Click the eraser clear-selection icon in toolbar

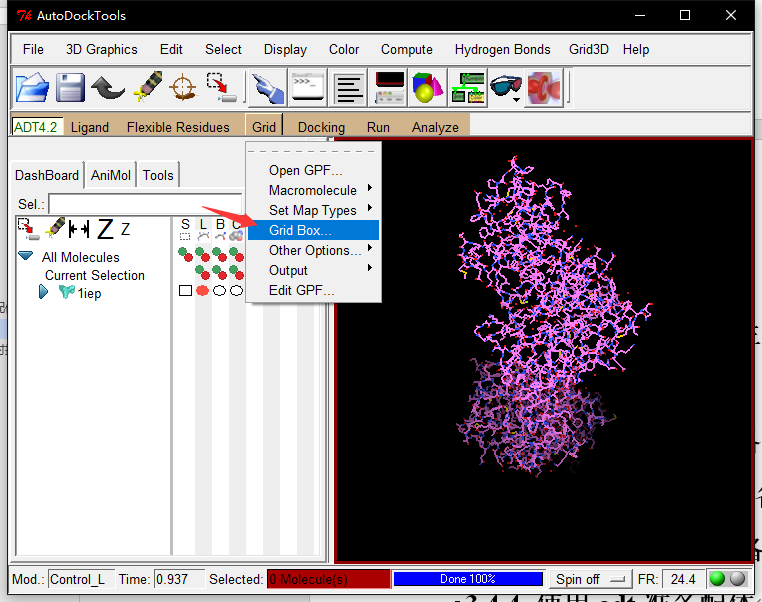[148, 86]
